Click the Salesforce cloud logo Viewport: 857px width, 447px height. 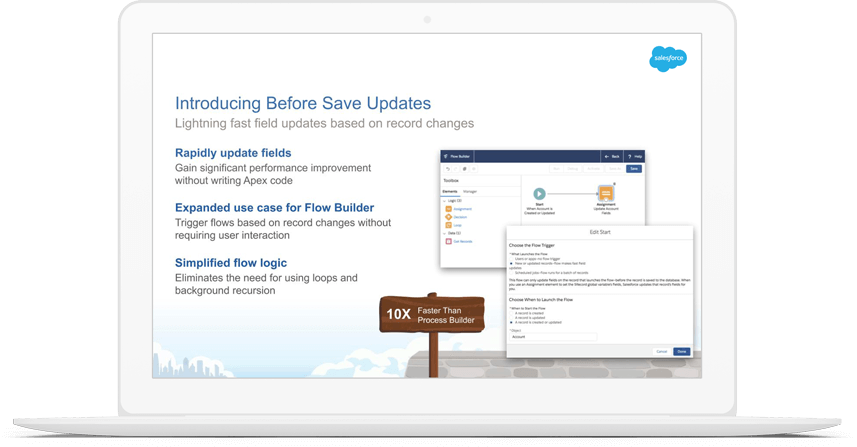tap(668, 58)
